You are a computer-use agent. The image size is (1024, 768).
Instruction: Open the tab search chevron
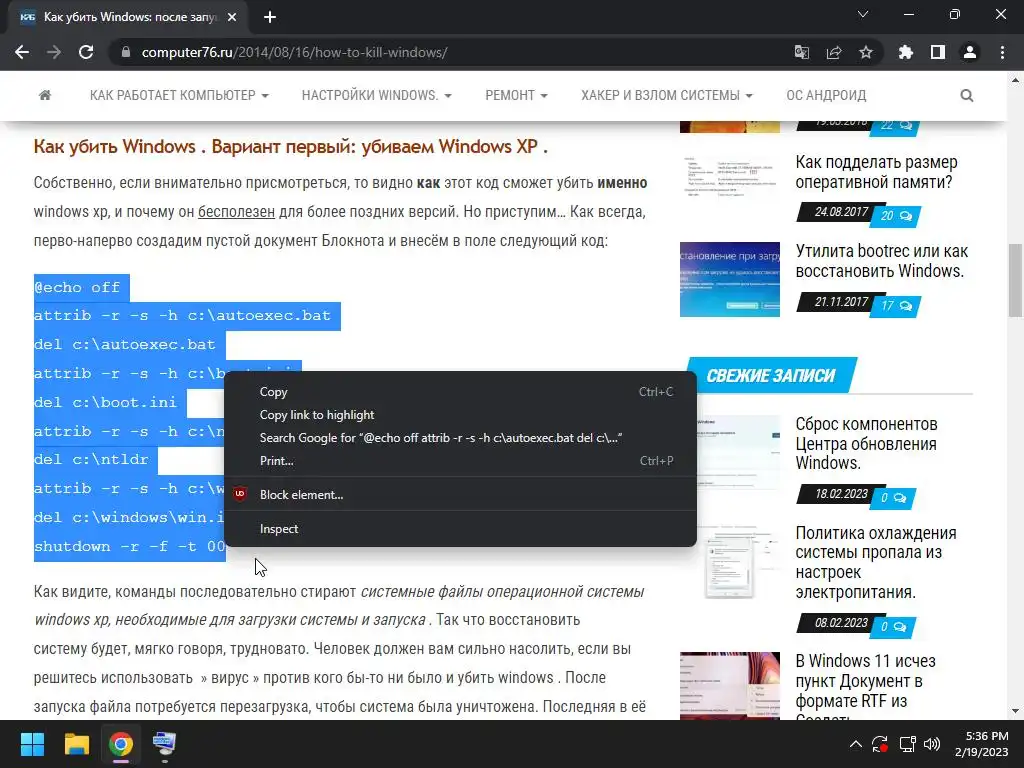coord(863,14)
